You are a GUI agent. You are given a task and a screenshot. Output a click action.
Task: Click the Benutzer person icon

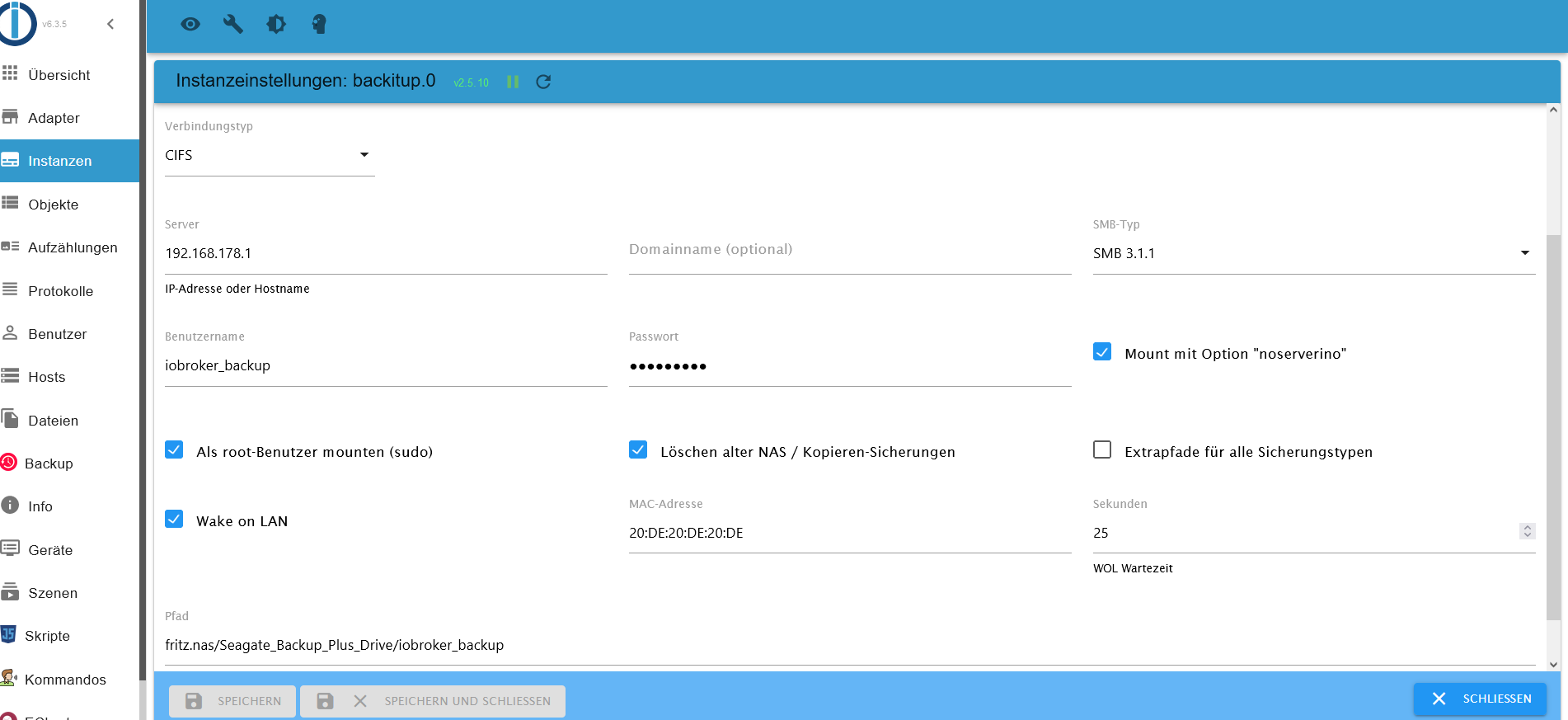tap(10, 333)
